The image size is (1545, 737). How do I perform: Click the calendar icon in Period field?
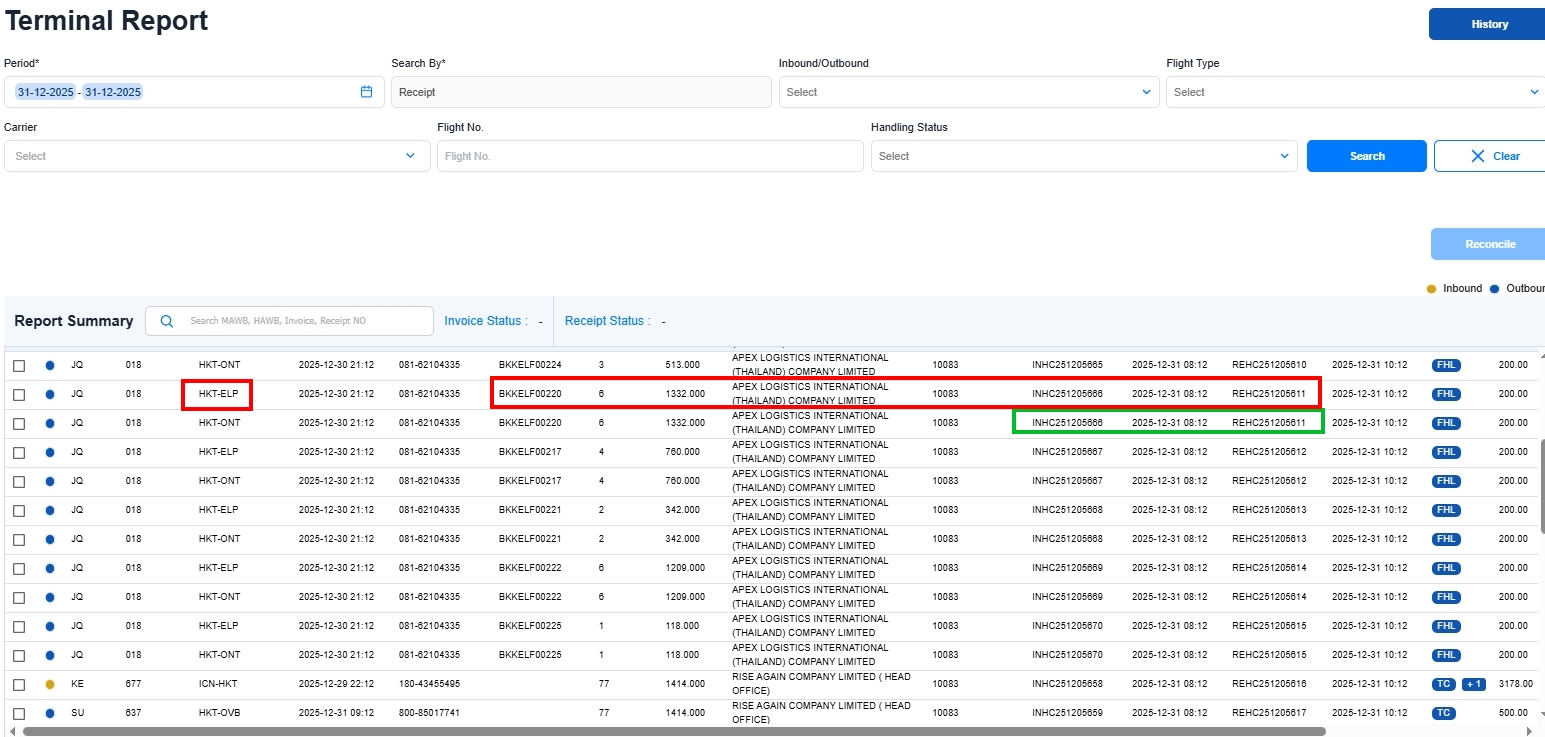pos(366,92)
